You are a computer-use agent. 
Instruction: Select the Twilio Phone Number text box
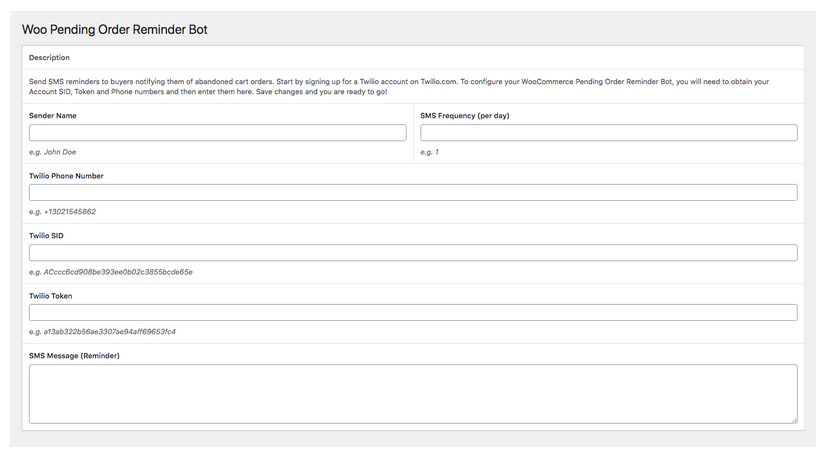coord(413,192)
